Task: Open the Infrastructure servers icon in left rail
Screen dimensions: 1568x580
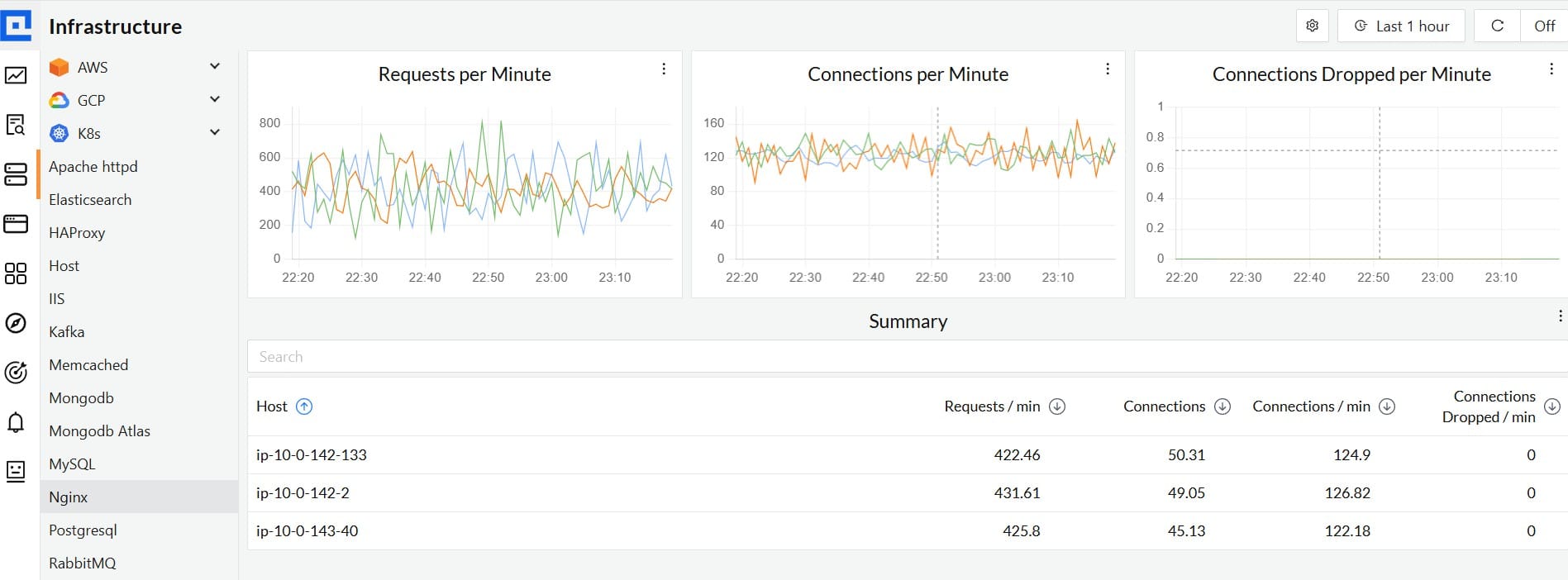Action: pos(16,174)
